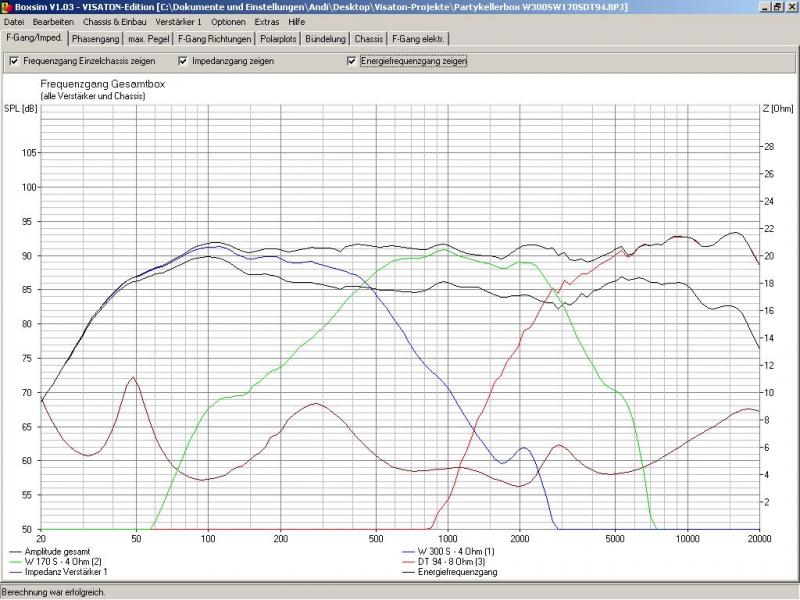Open the Chassis & Einbau menu
Image resolution: width=800 pixels, height=600 pixels.
click(x=114, y=22)
